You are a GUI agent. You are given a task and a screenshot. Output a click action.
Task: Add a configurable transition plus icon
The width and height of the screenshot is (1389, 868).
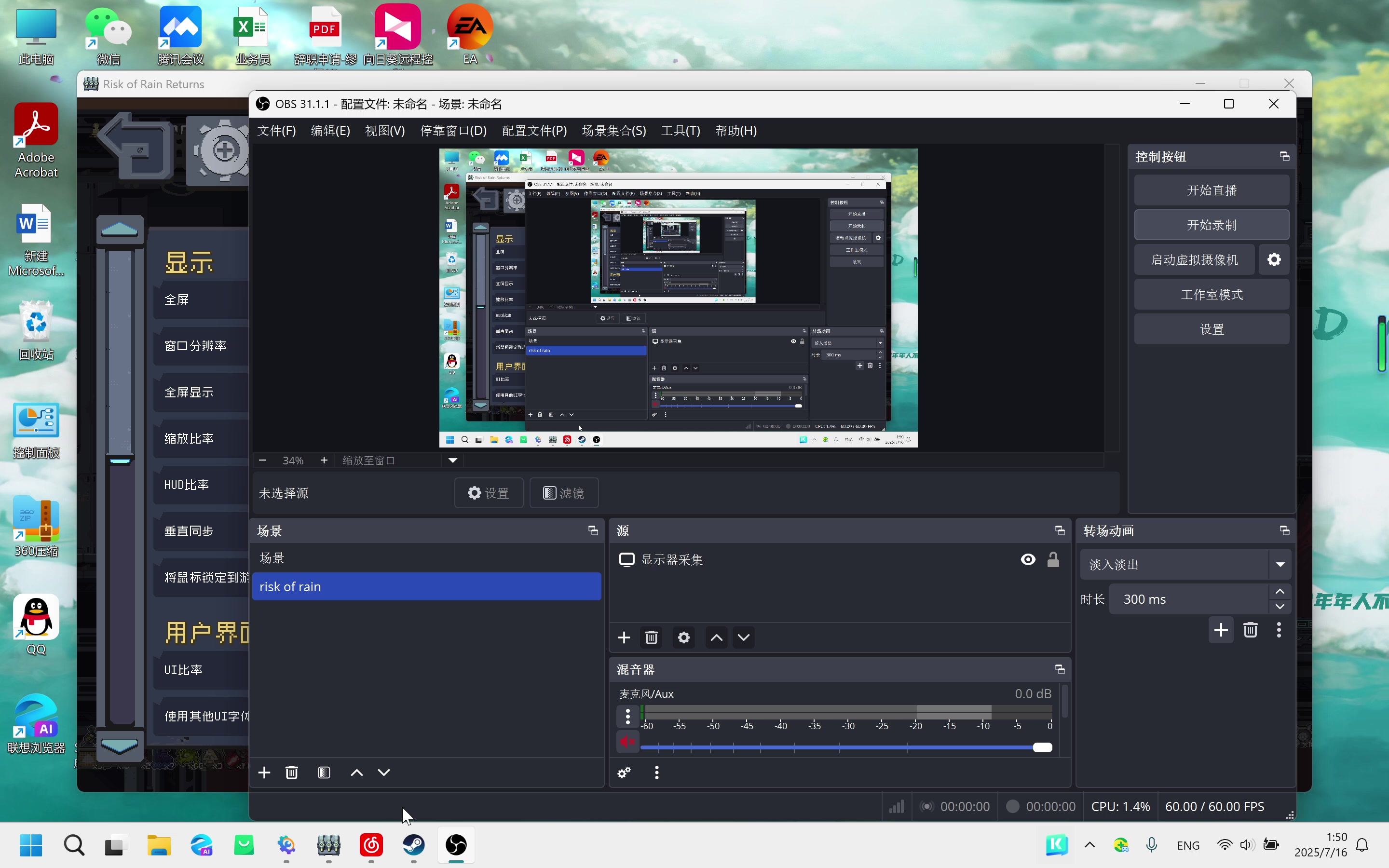click(x=1221, y=630)
